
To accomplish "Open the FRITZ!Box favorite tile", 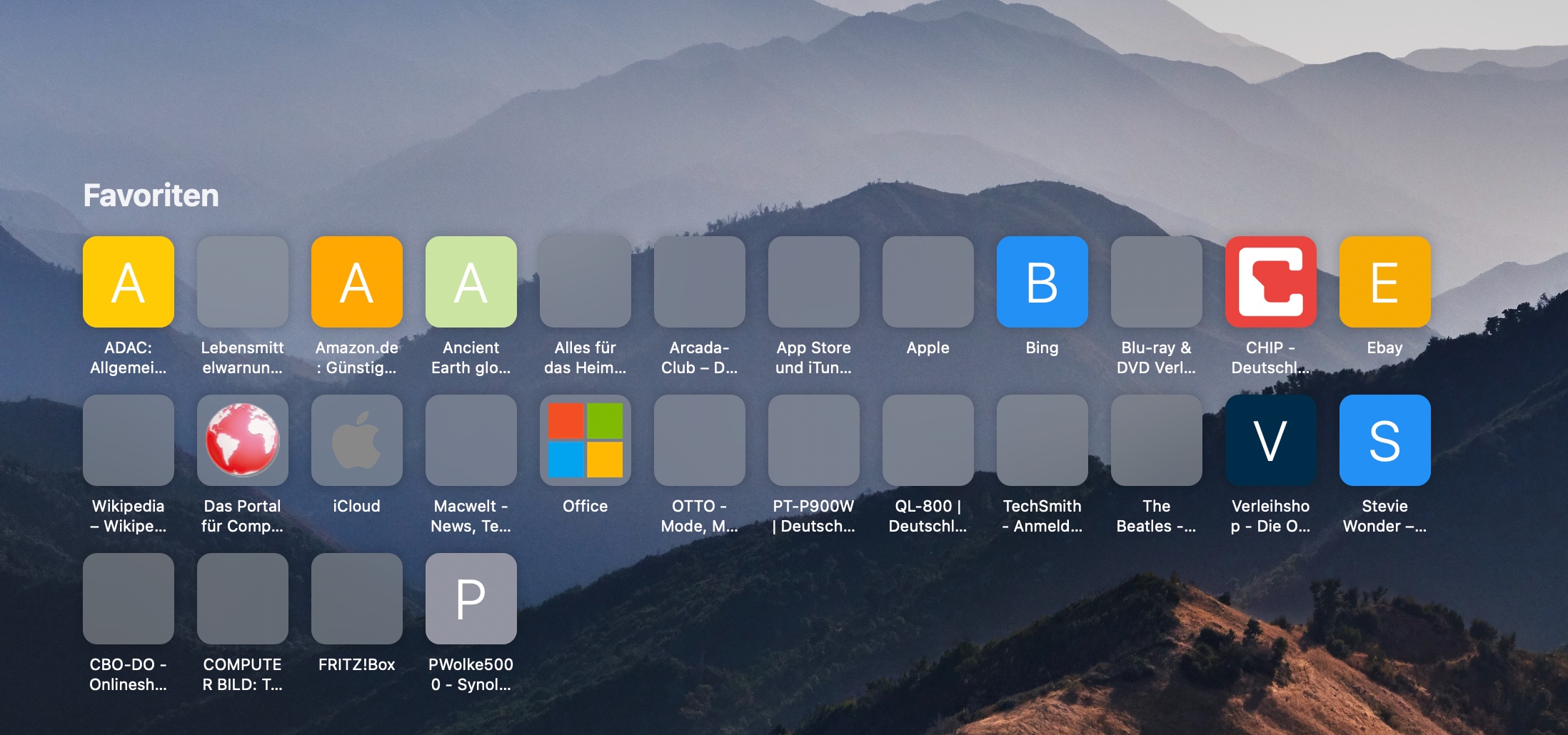I will pyautogui.click(x=357, y=599).
